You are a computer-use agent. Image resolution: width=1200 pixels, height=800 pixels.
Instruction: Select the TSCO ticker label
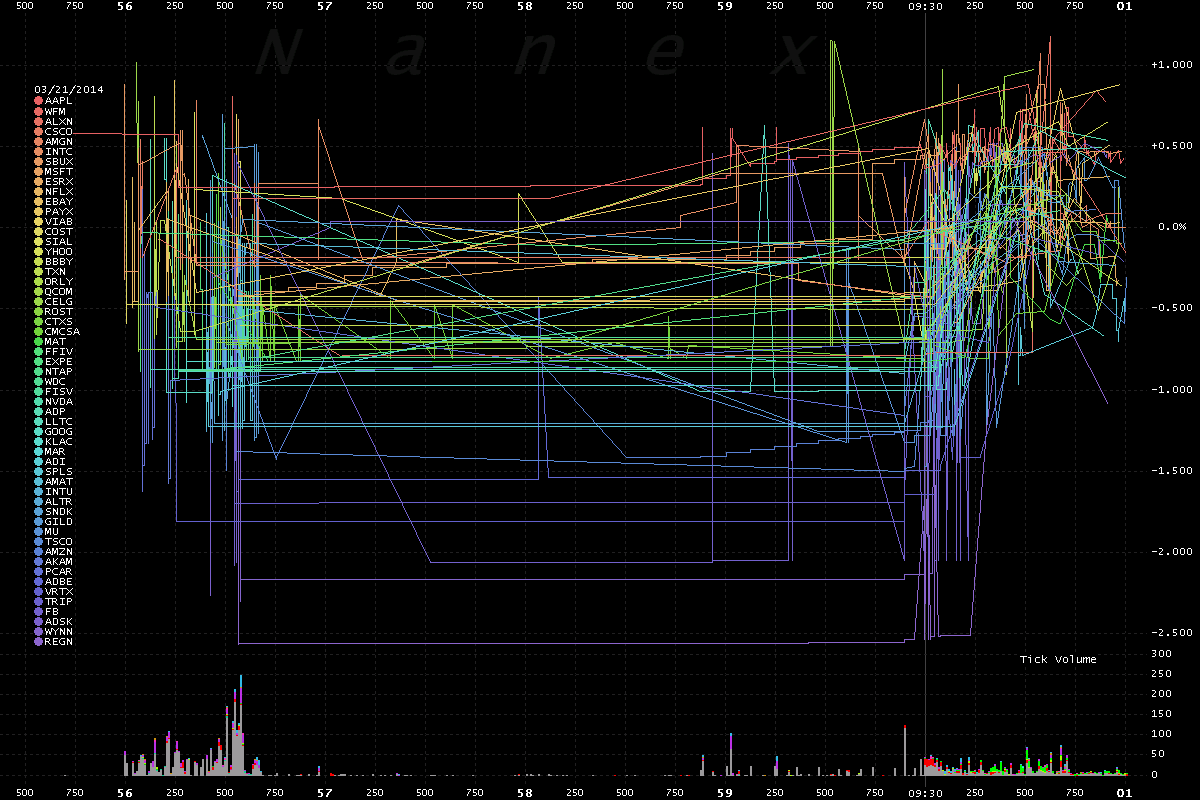click(x=59, y=541)
